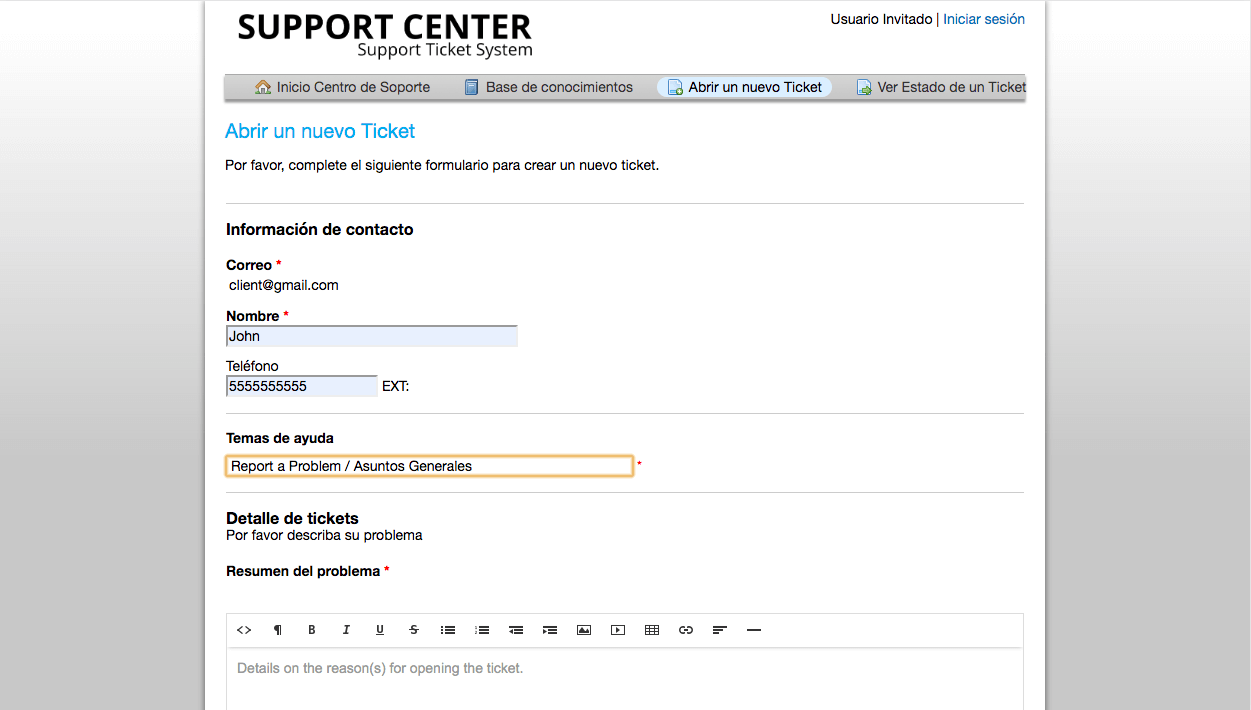Viewport: 1251px width, 710px height.
Task: Insert a numbered list
Action: click(x=482, y=630)
